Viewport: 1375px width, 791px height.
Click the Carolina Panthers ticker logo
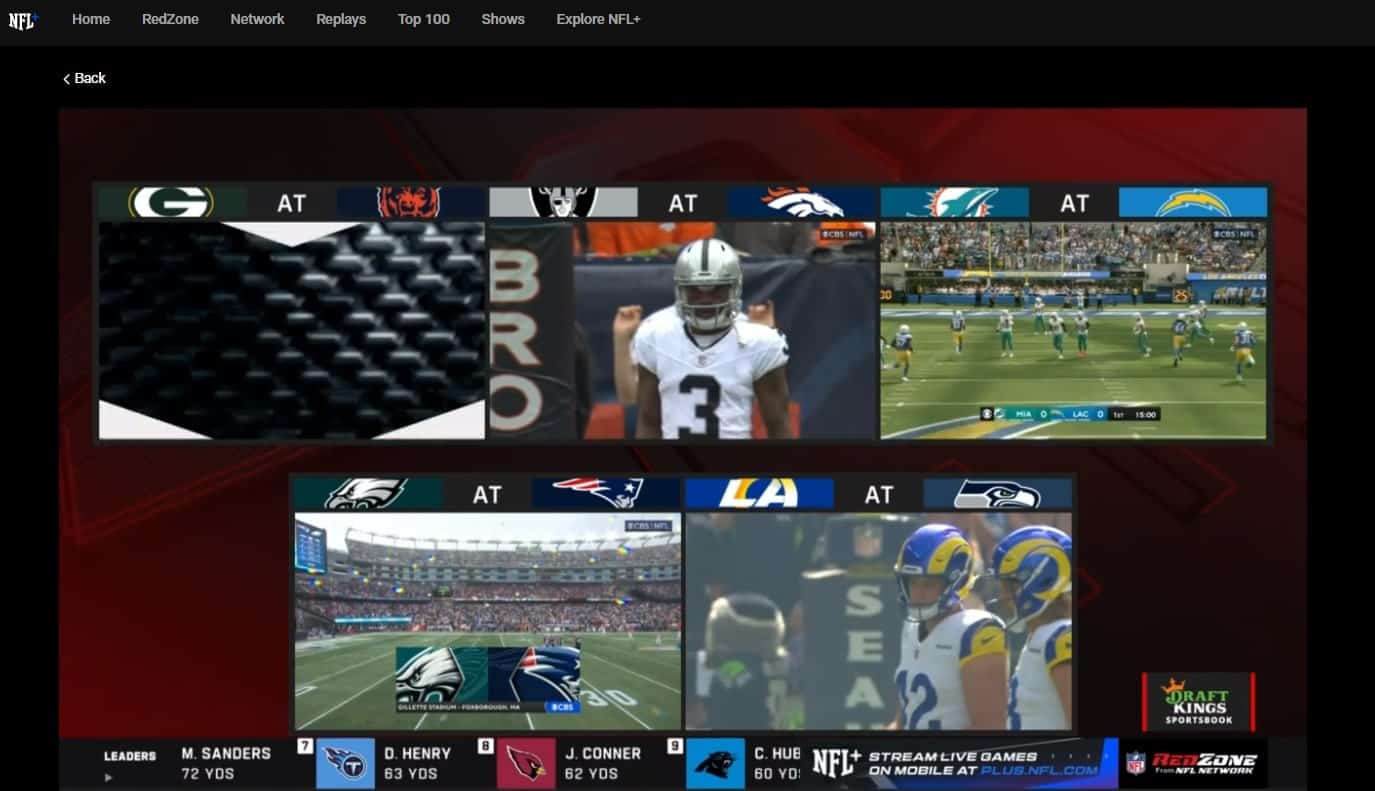(715, 764)
